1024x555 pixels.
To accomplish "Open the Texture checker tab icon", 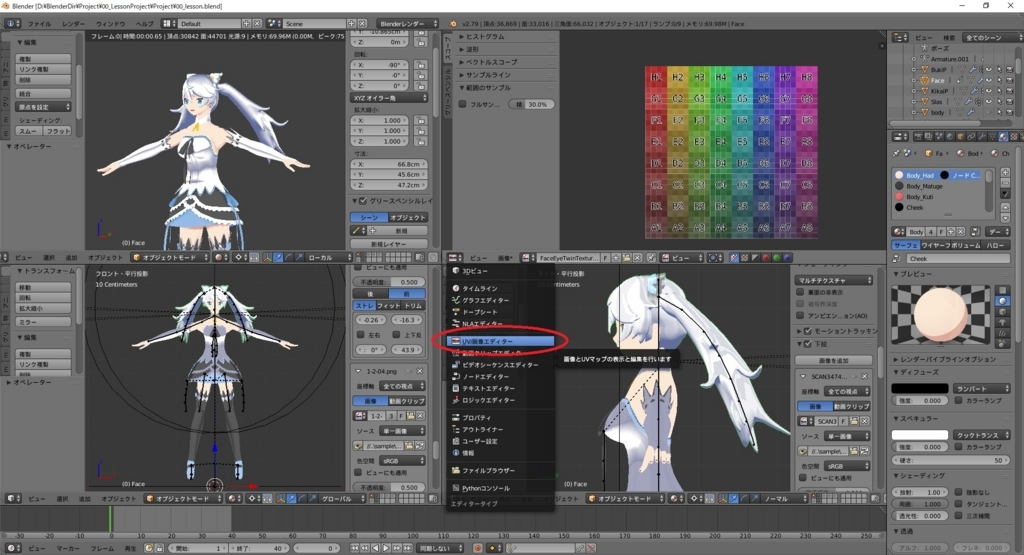I will 1014,137.
